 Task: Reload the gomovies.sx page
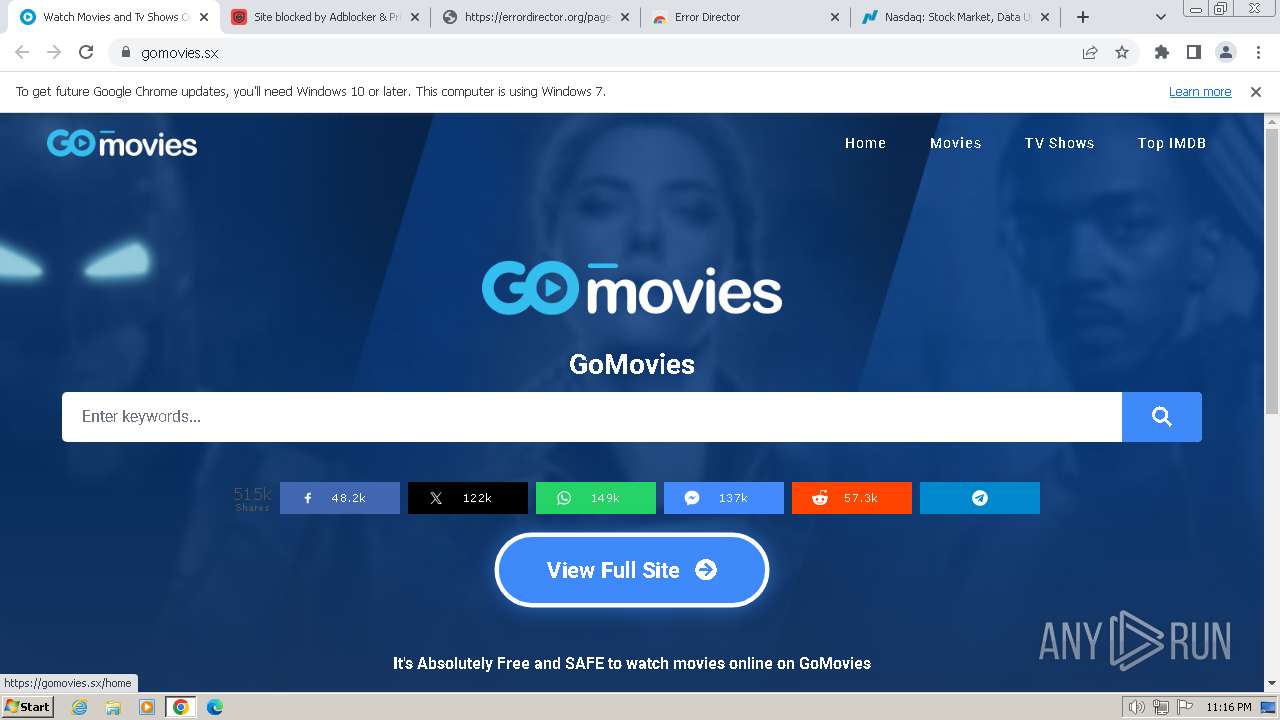[86, 52]
